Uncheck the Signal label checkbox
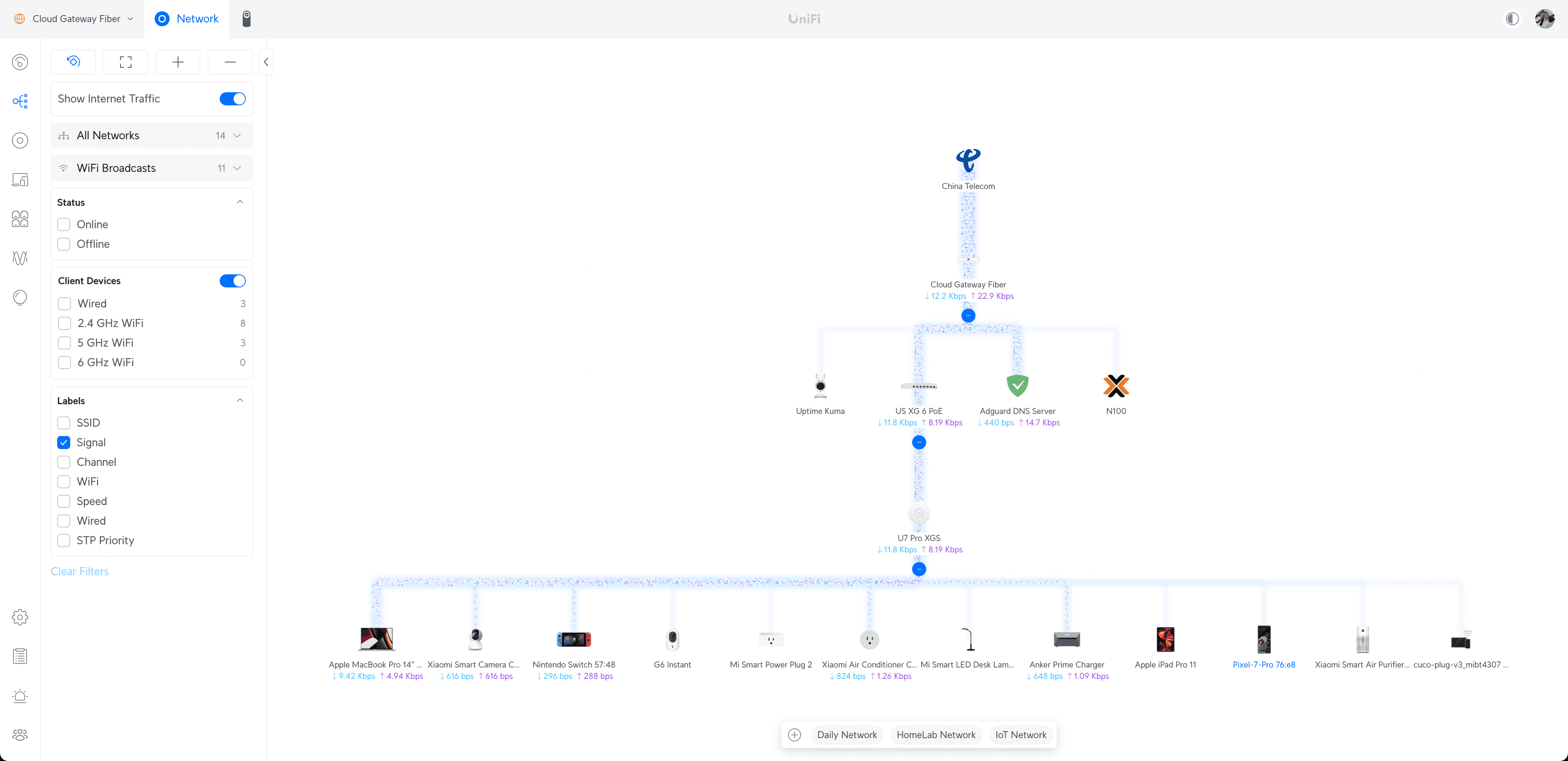1568x761 pixels. [x=64, y=443]
